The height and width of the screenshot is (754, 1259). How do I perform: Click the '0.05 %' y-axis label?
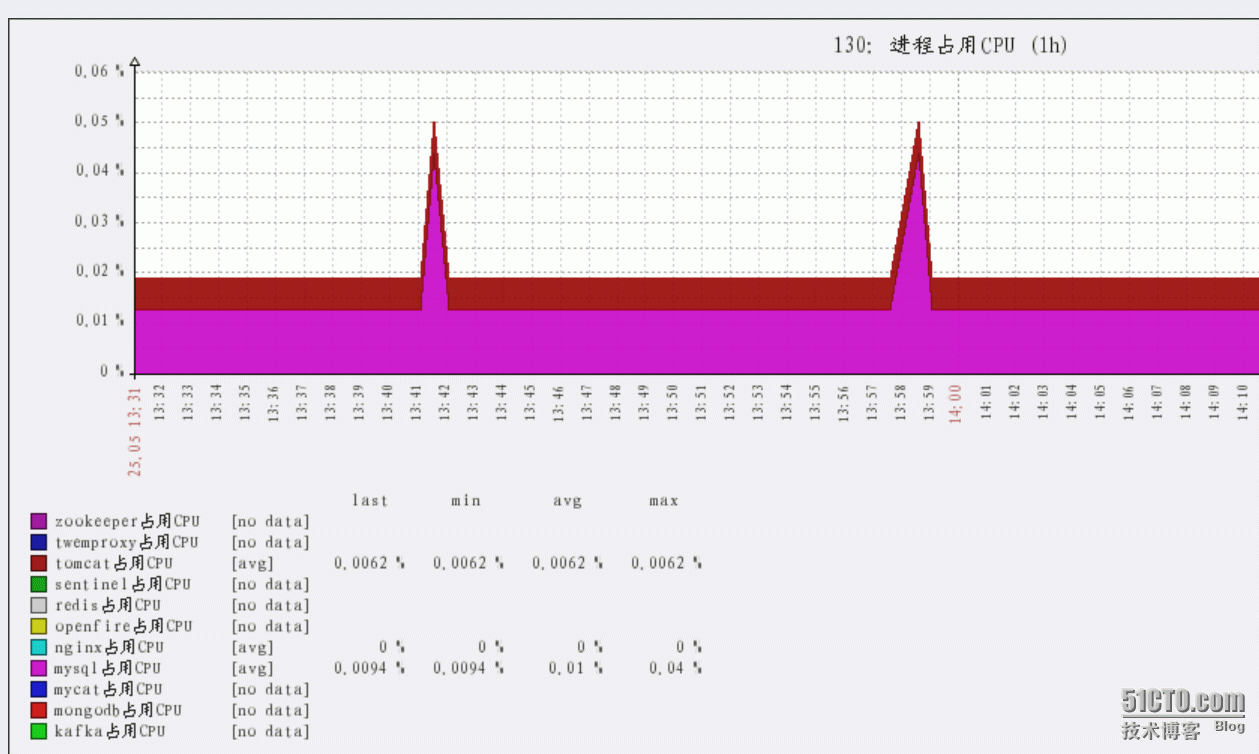click(100, 120)
